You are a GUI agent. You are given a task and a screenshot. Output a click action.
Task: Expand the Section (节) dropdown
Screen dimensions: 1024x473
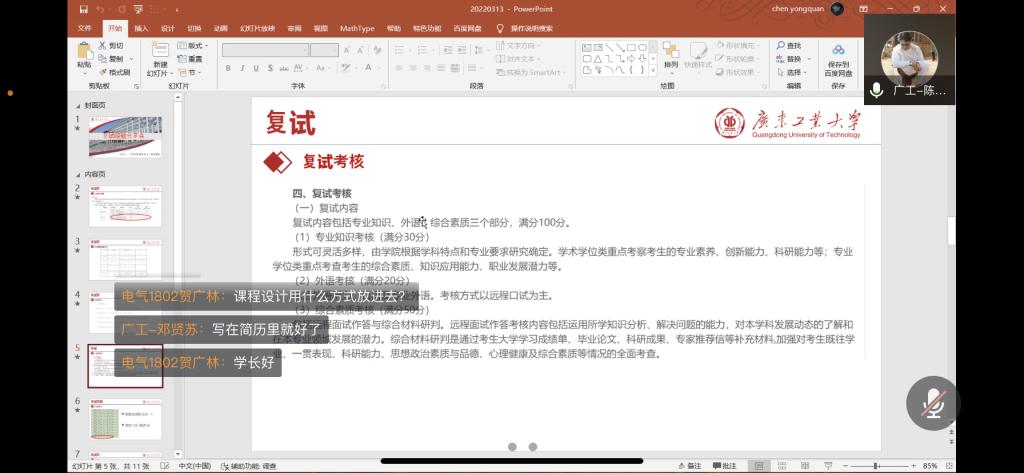(x=192, y=72)
